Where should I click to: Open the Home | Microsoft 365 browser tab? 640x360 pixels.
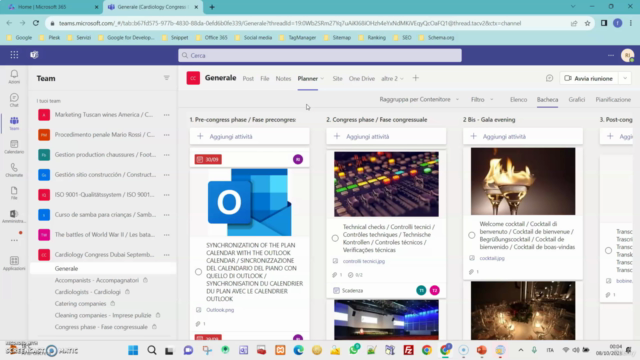pos(52,7)
